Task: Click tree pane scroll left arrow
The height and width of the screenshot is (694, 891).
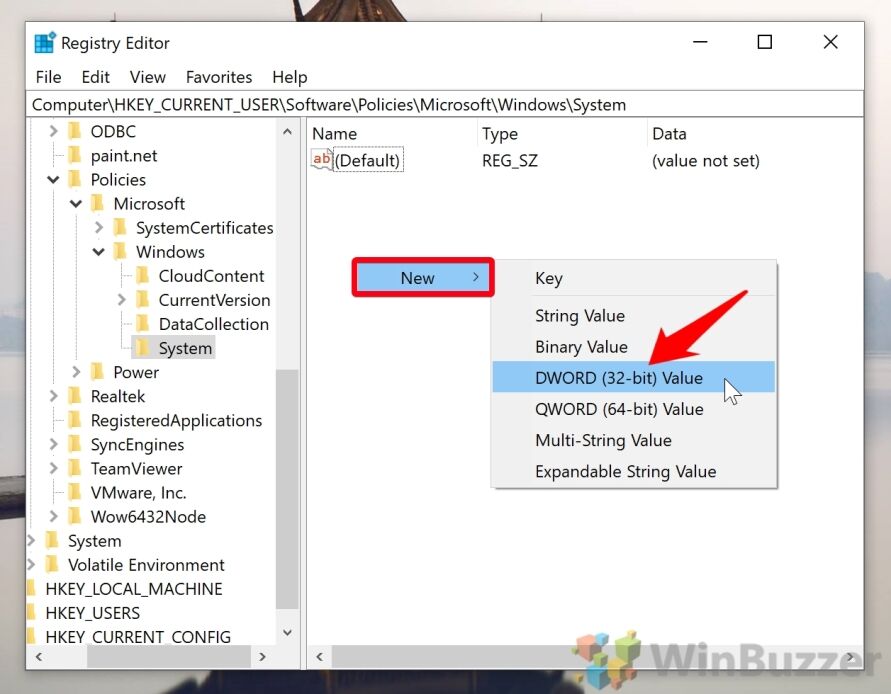Action: click(x=39, y=656)
